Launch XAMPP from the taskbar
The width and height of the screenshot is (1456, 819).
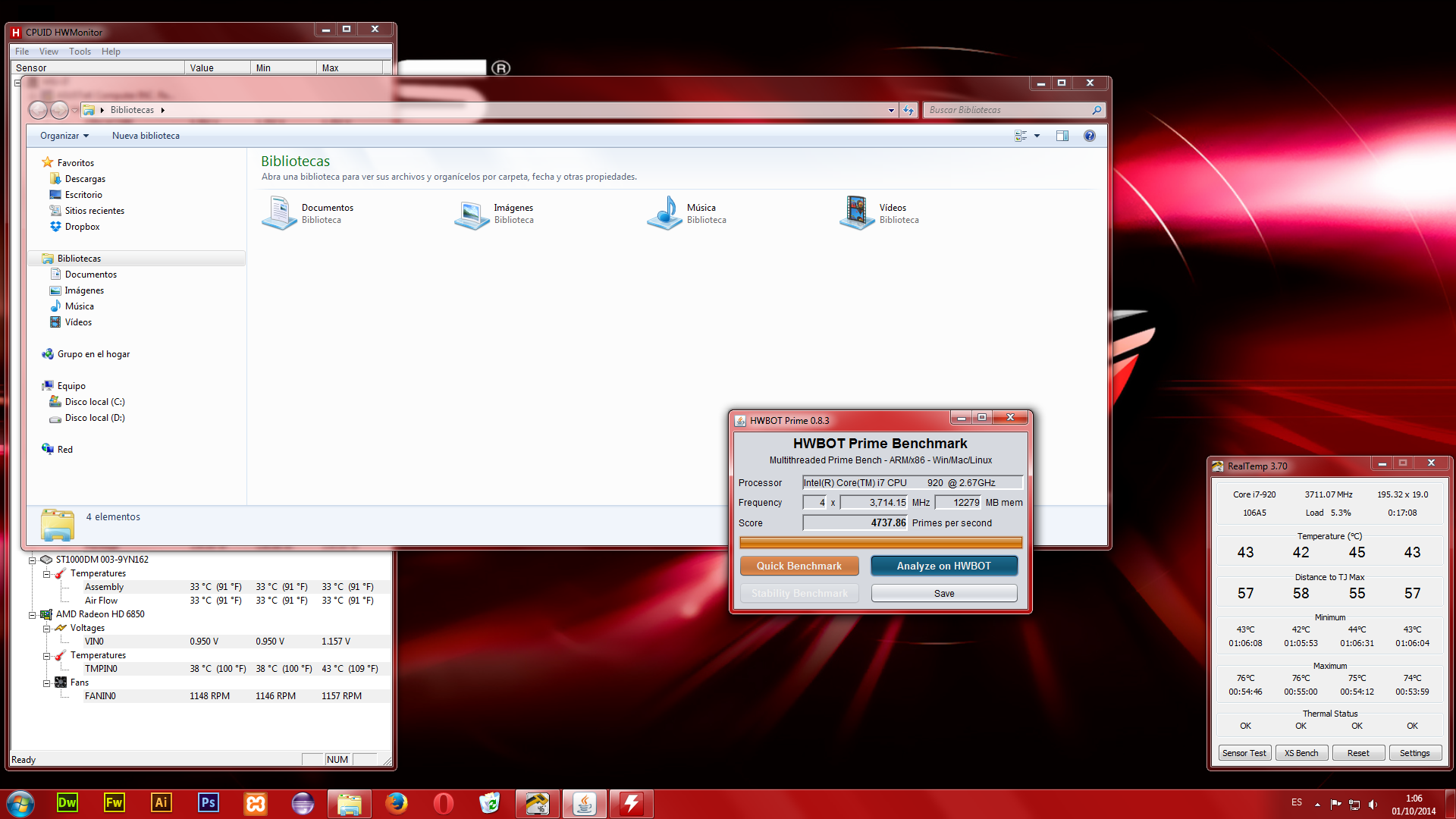tap(256, 803)
